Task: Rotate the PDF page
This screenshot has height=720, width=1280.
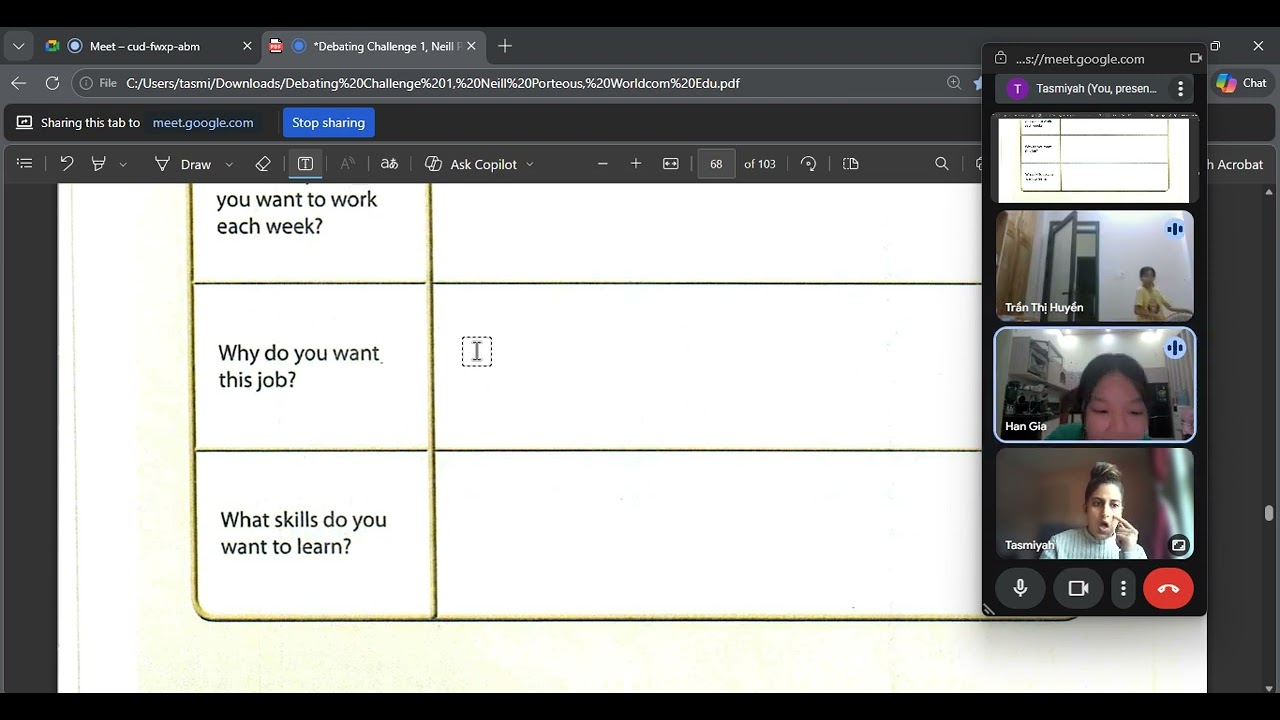Action: (x=809, y=164)
